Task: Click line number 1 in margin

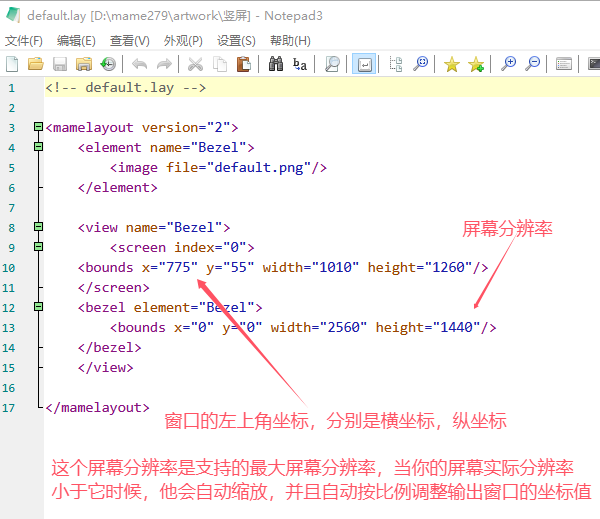Action: point(11,88)
